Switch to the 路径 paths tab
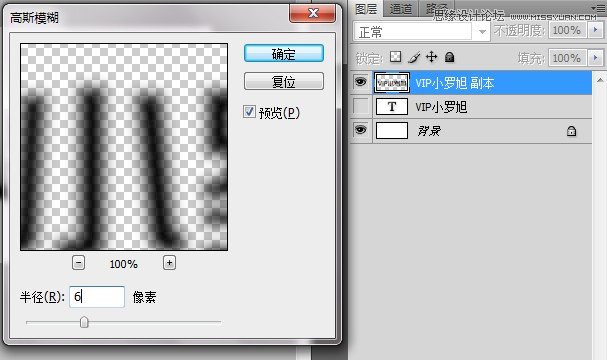 [436, 9]
